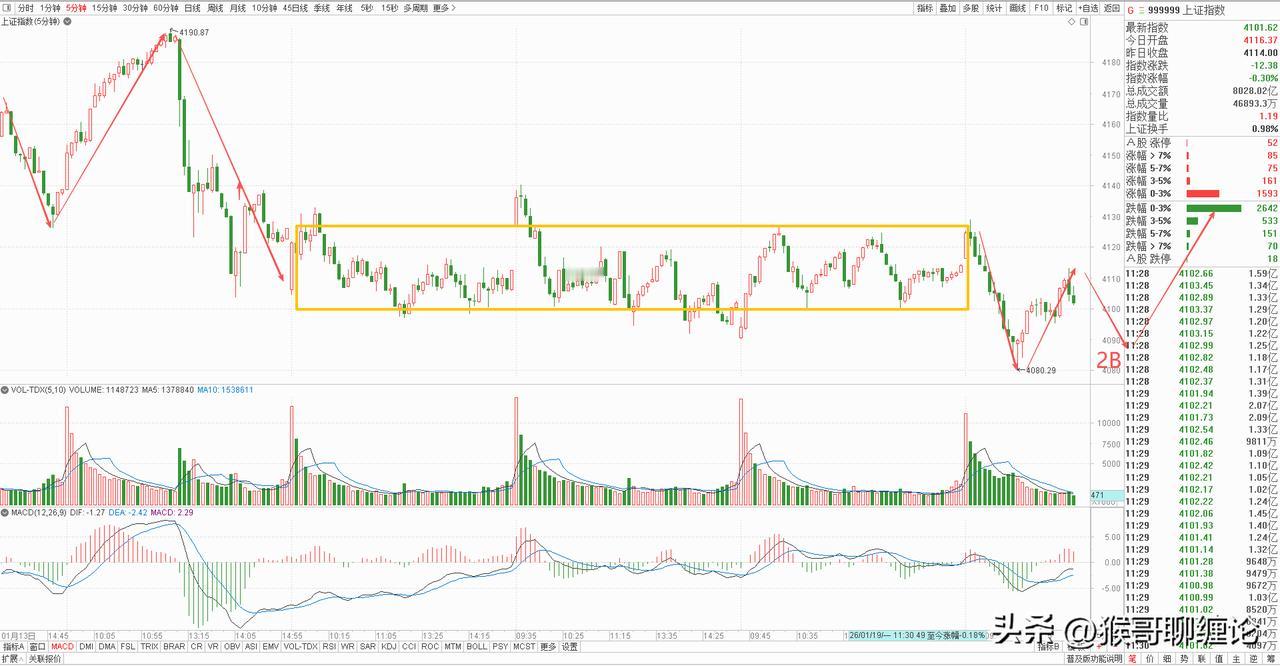The height and width of the screenshot is (666, 1280).
Task: Click the A股 涨停 count 52
Action: click(x=1272, y=143)
